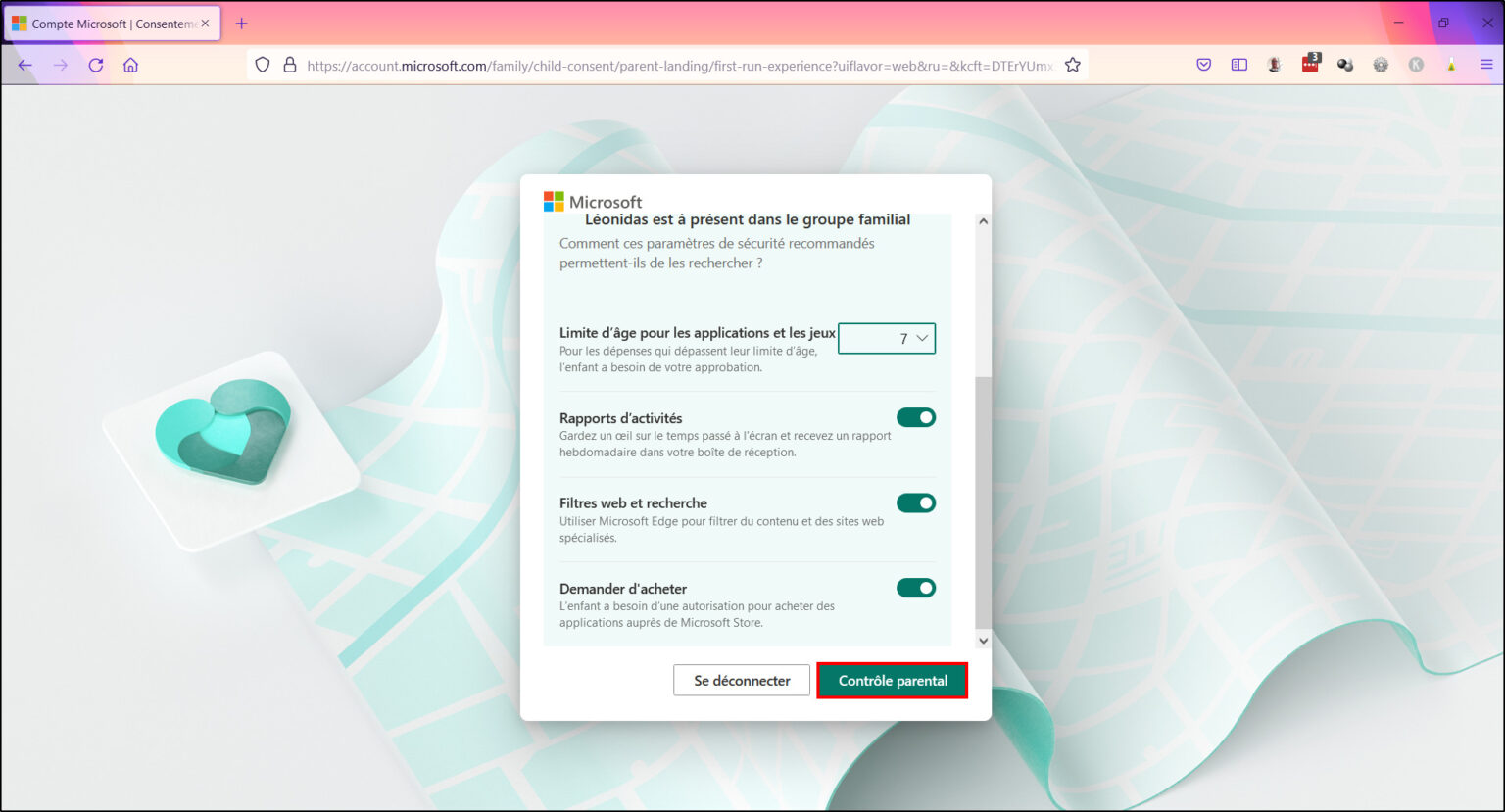Toggle Rapports d'activités switch
1505x812 pixels.
(916, 417)
